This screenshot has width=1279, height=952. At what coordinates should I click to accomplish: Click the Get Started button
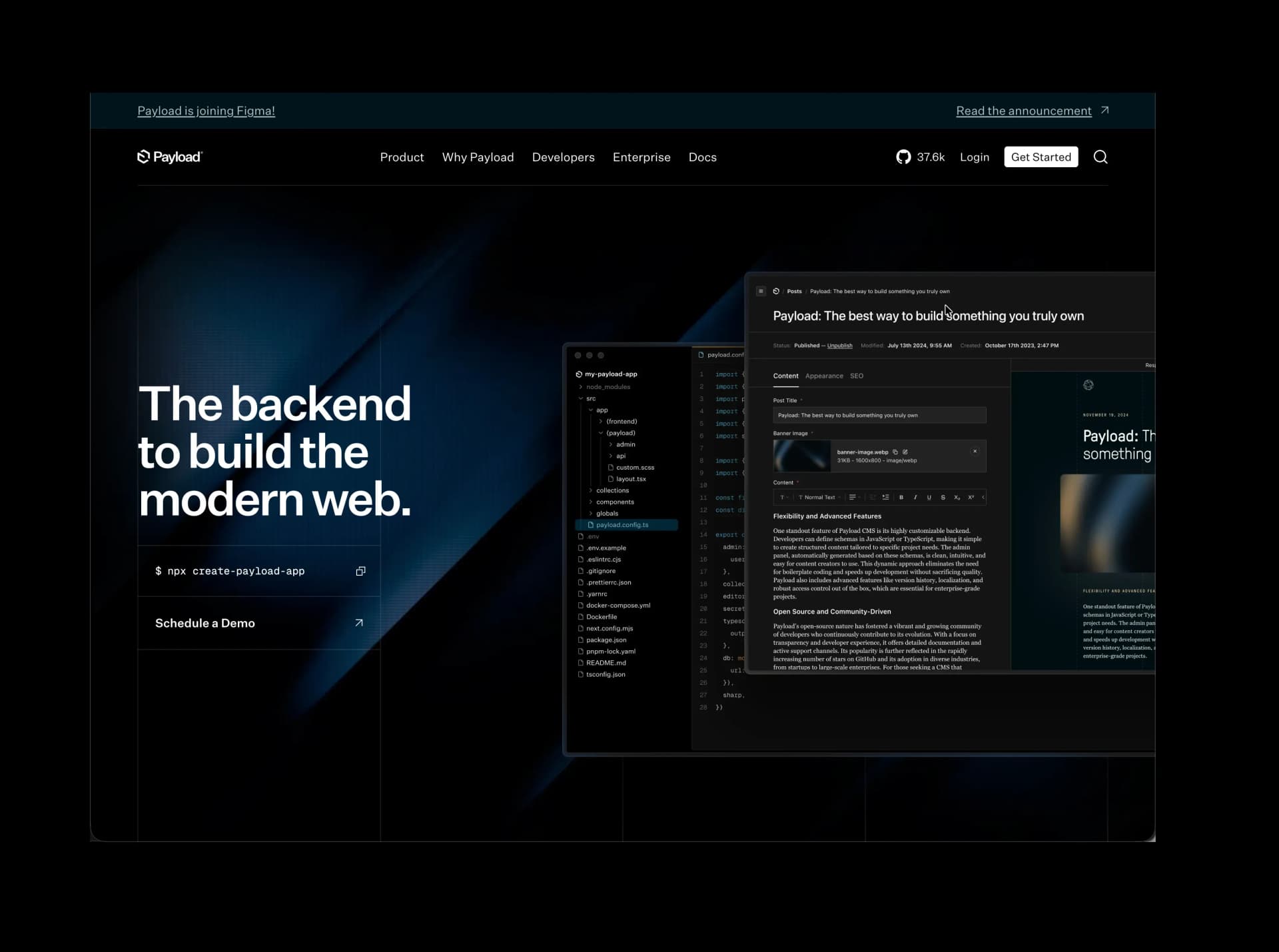1041,157
